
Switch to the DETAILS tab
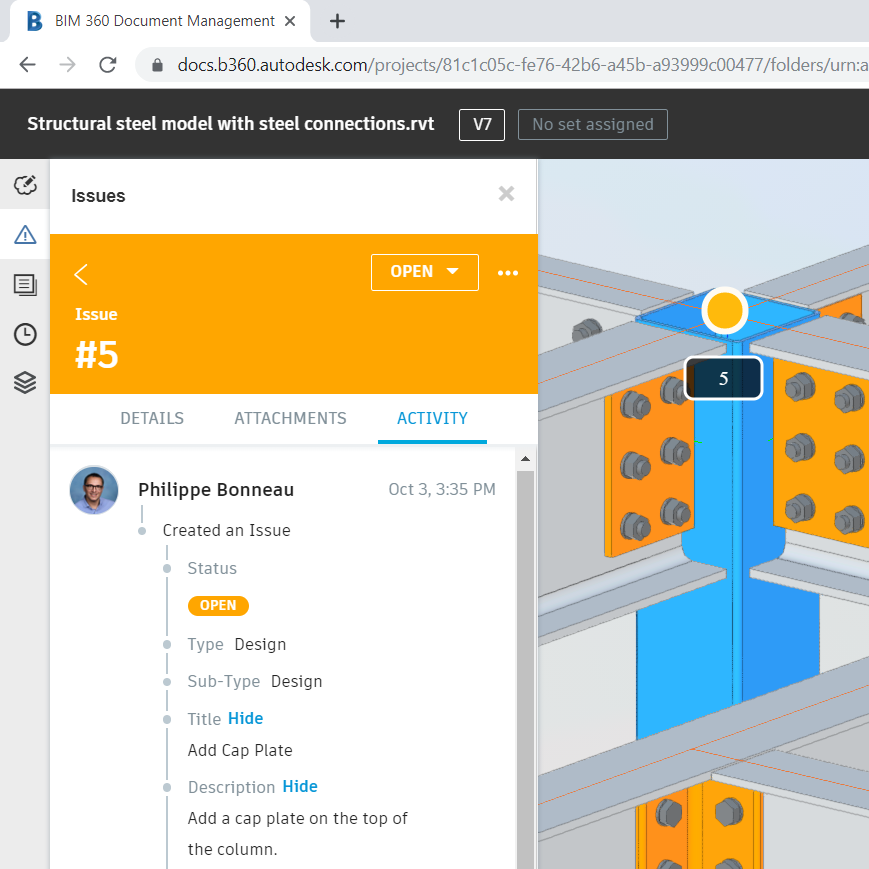152,418
